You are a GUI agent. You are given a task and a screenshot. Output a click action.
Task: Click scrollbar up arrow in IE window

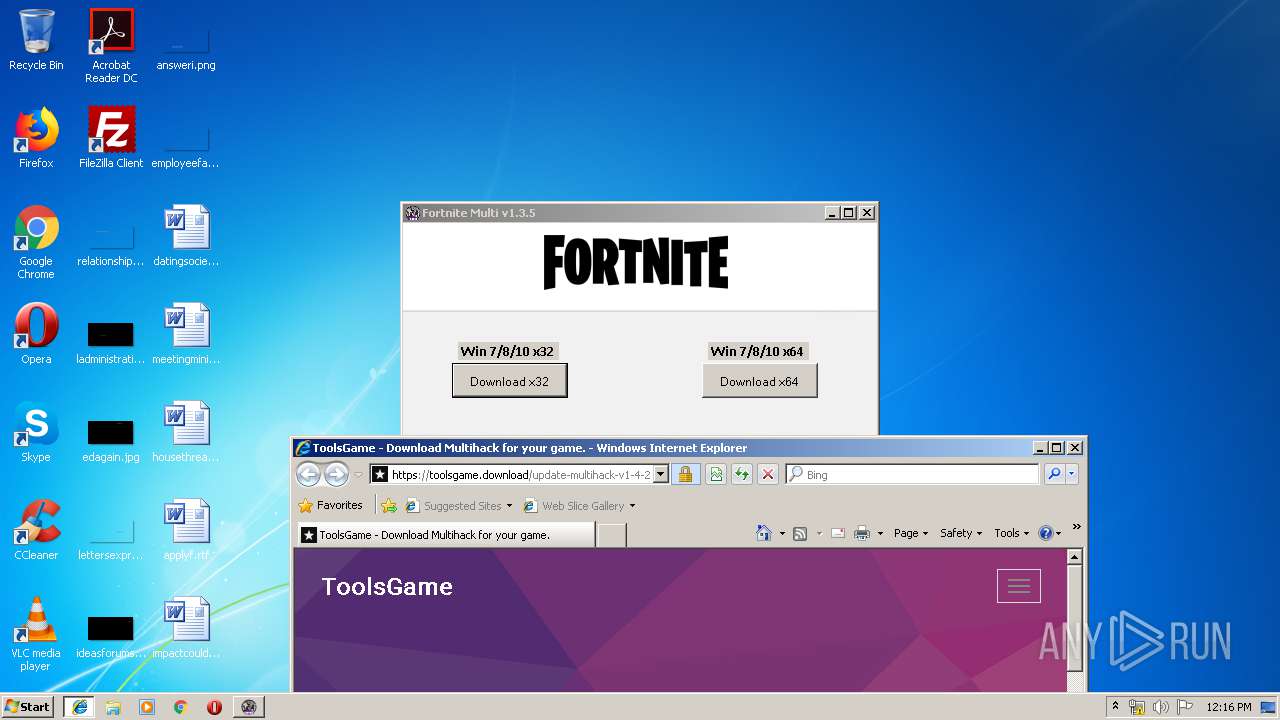point(1075,556)
